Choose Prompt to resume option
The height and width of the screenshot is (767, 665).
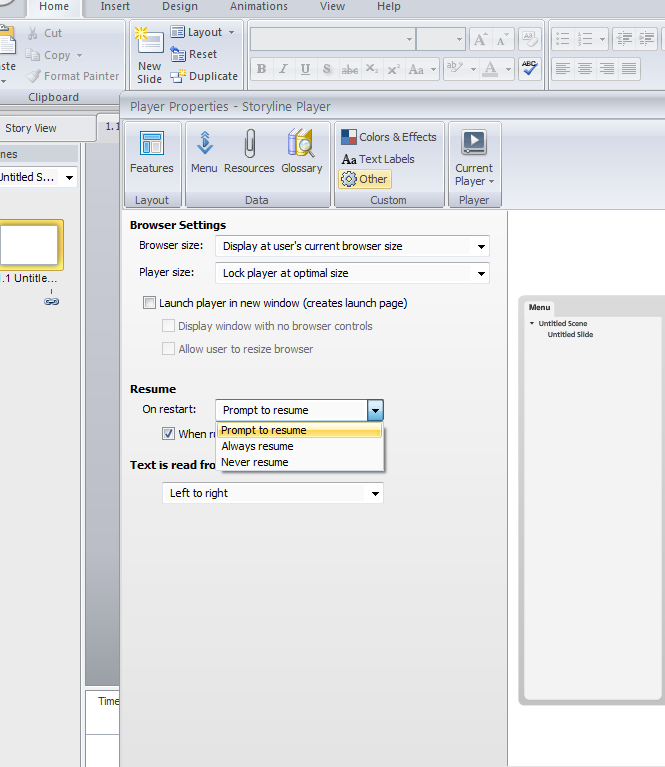(299, 430)
